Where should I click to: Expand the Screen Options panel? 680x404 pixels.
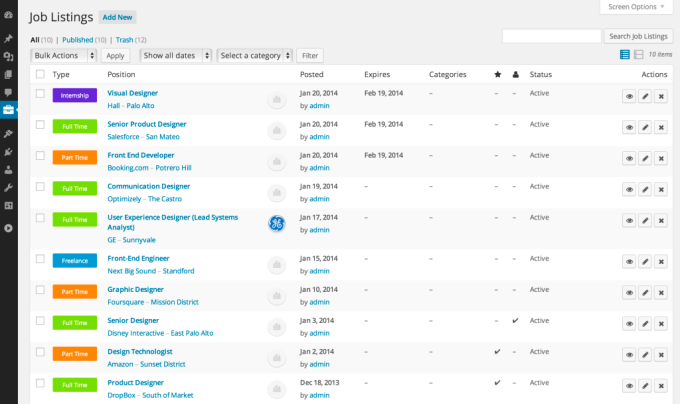pos(636,7)
